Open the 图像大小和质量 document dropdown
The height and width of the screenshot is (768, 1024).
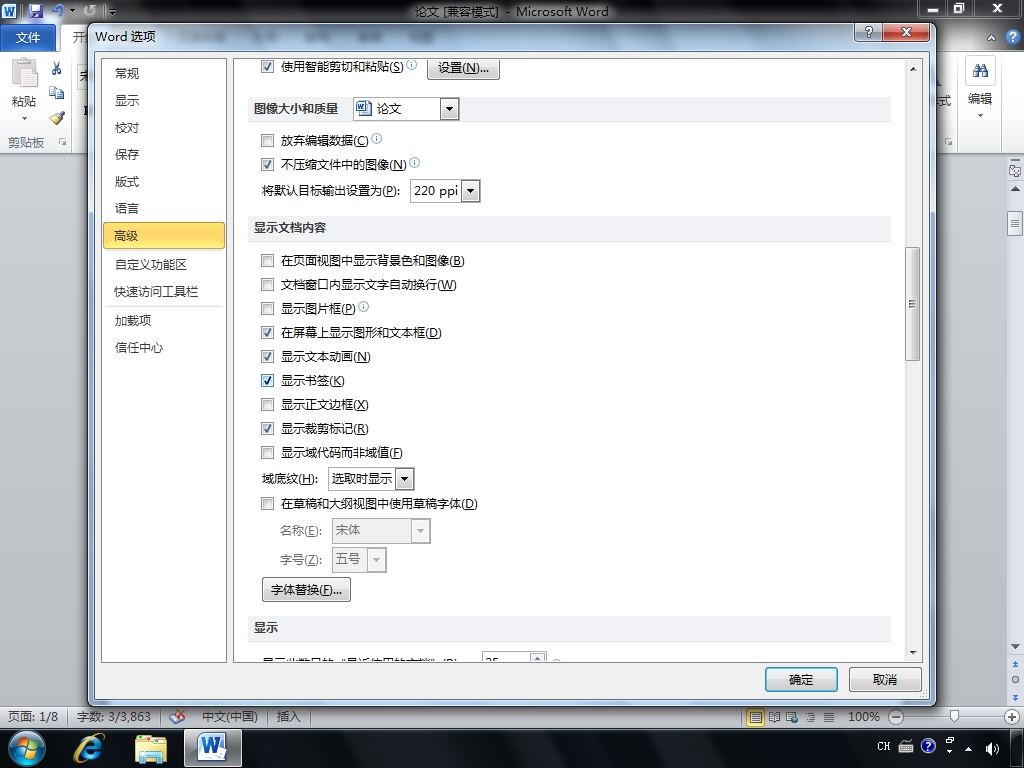coord(449,109)
